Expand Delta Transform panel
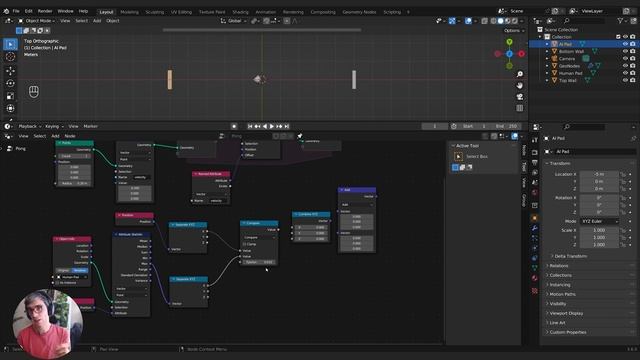The width and height of the screenshot is (640, 360). [x=570, y=256]
